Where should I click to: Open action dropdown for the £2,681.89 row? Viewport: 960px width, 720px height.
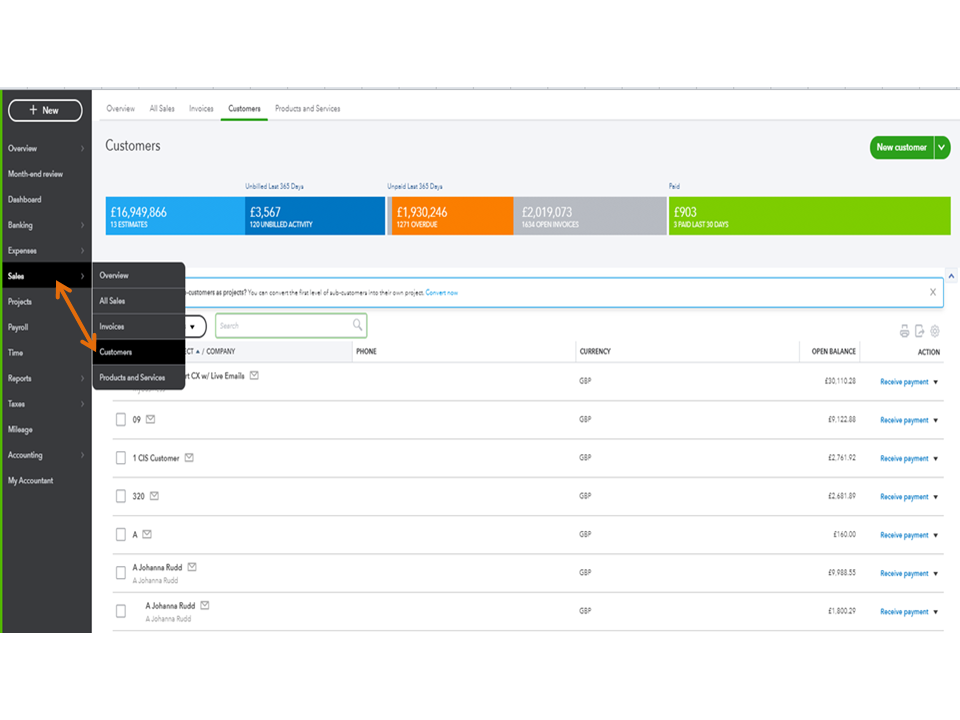pos(936,497)
